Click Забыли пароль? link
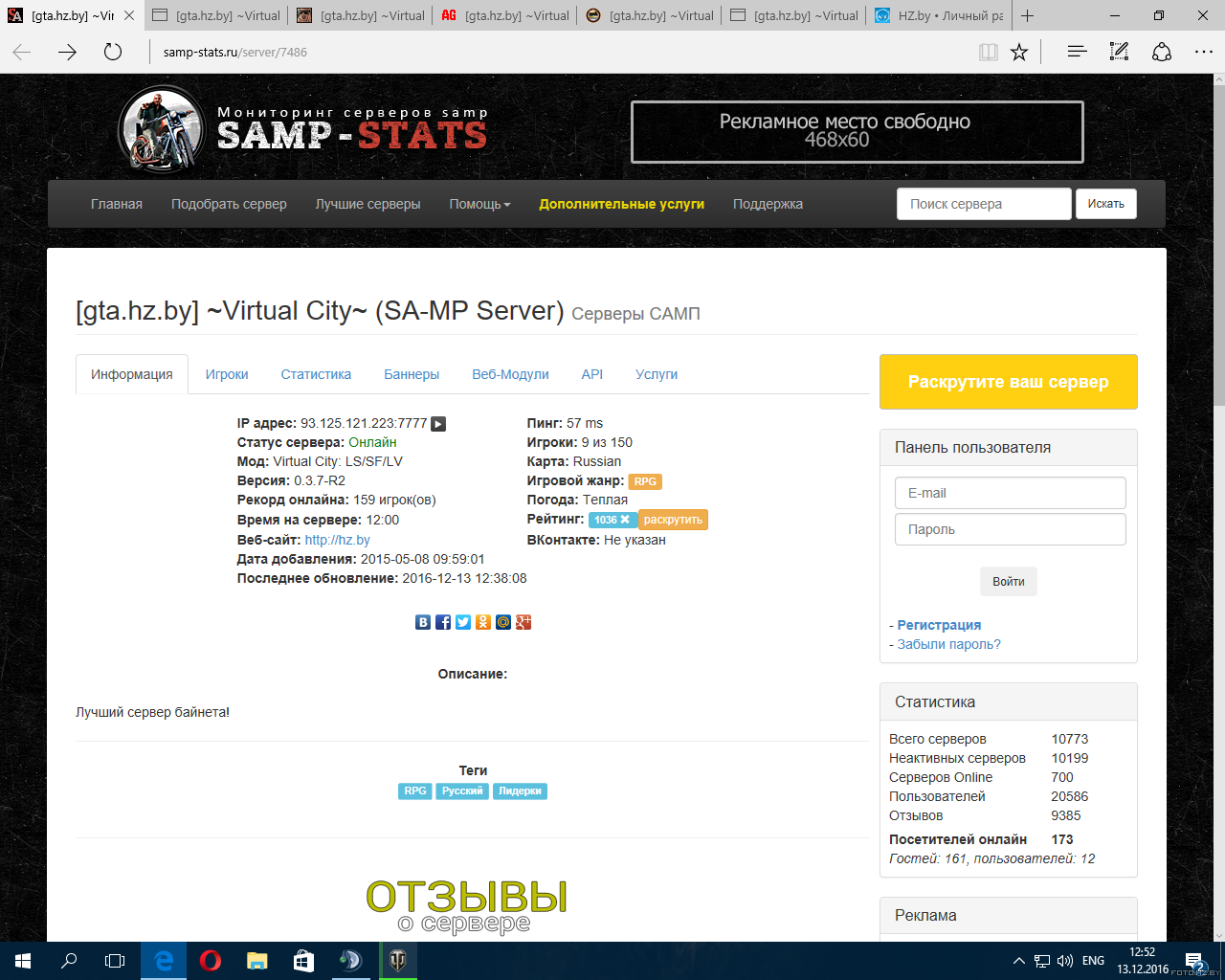This screenshot has width=1225, height=980. pos(949,644)
